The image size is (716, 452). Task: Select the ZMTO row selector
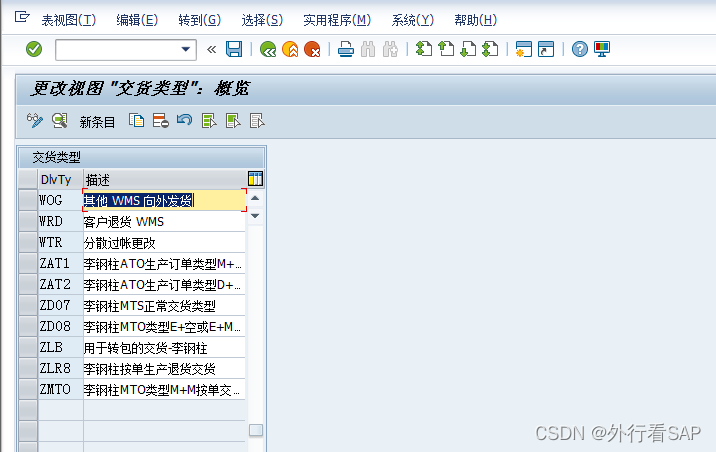(28, 389)
